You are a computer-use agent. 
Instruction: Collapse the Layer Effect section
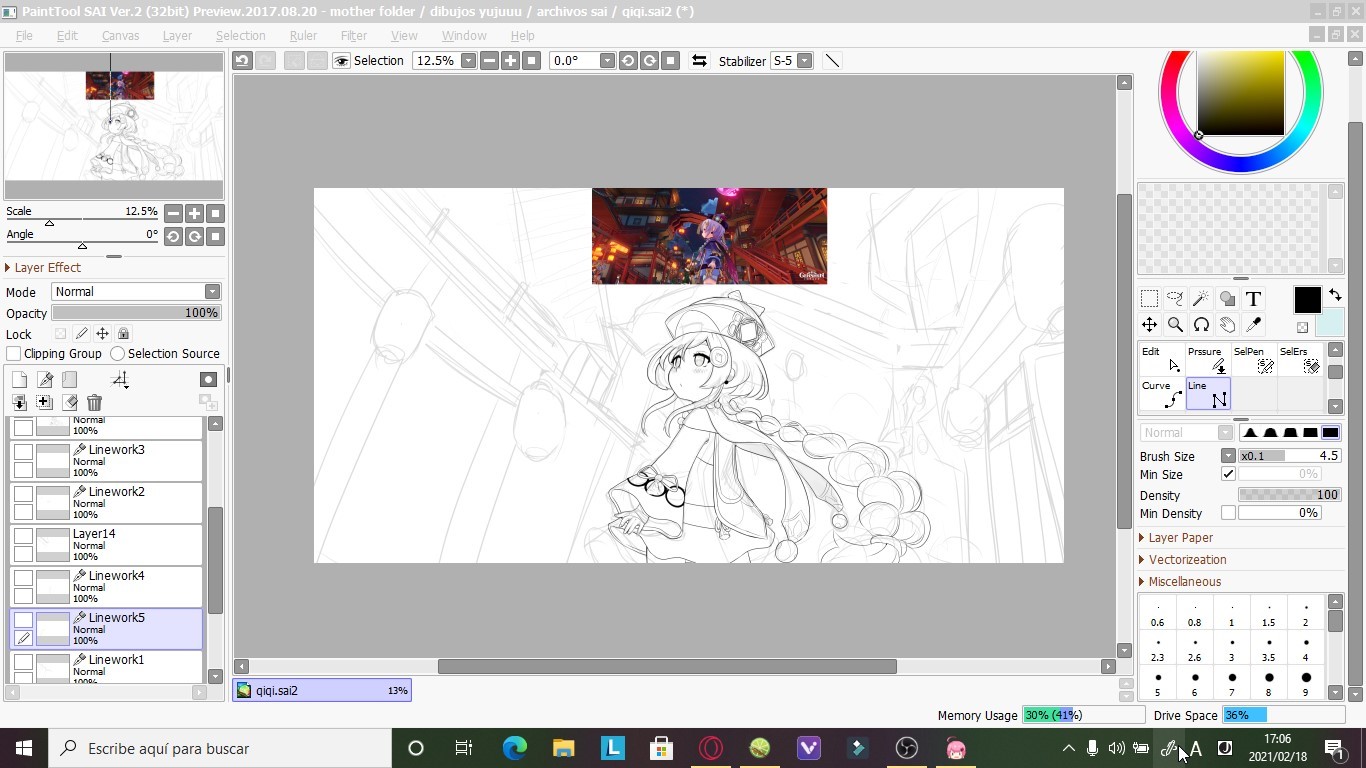pos(44,268)
